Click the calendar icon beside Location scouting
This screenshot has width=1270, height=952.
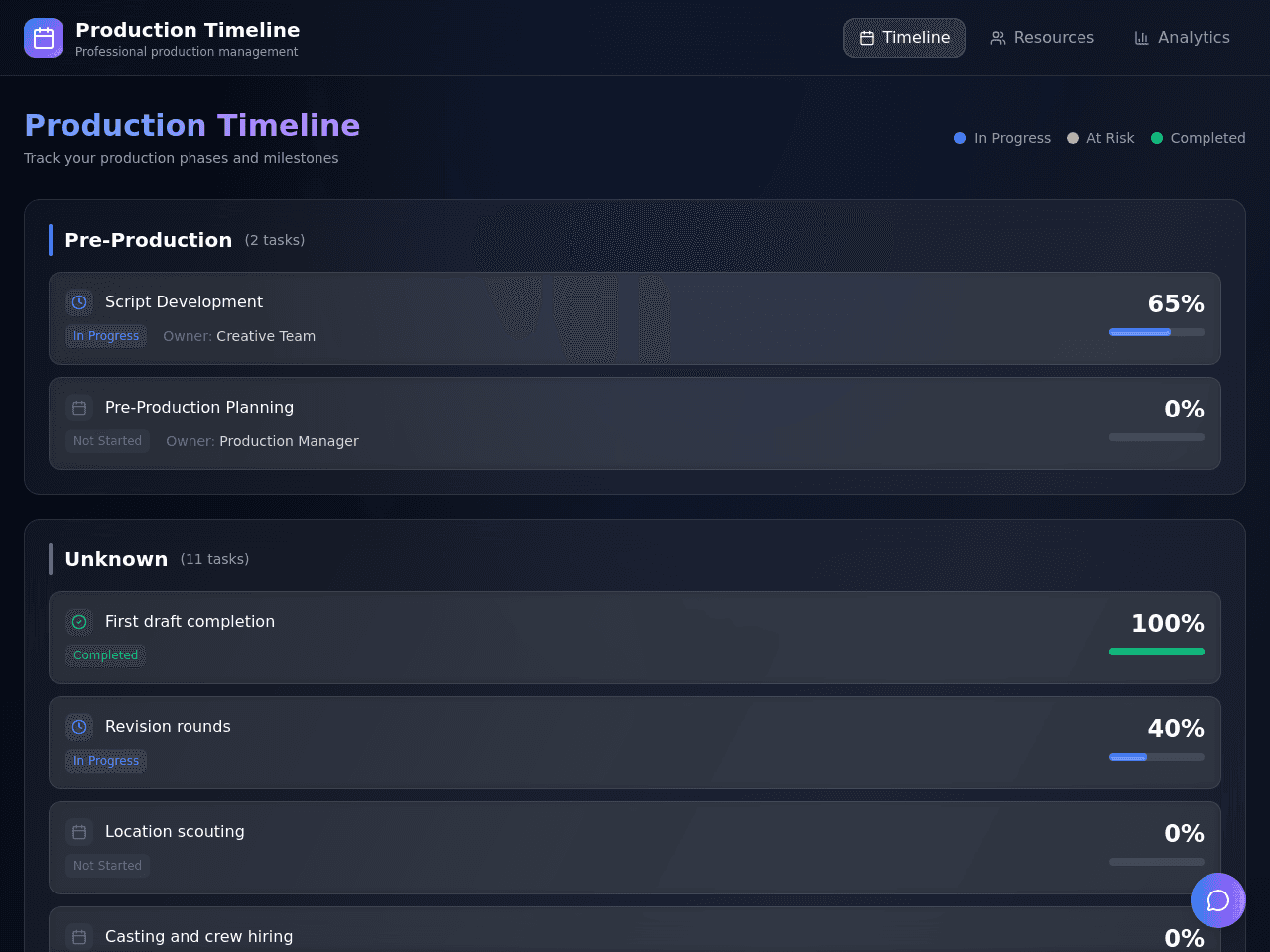[79, 832]
